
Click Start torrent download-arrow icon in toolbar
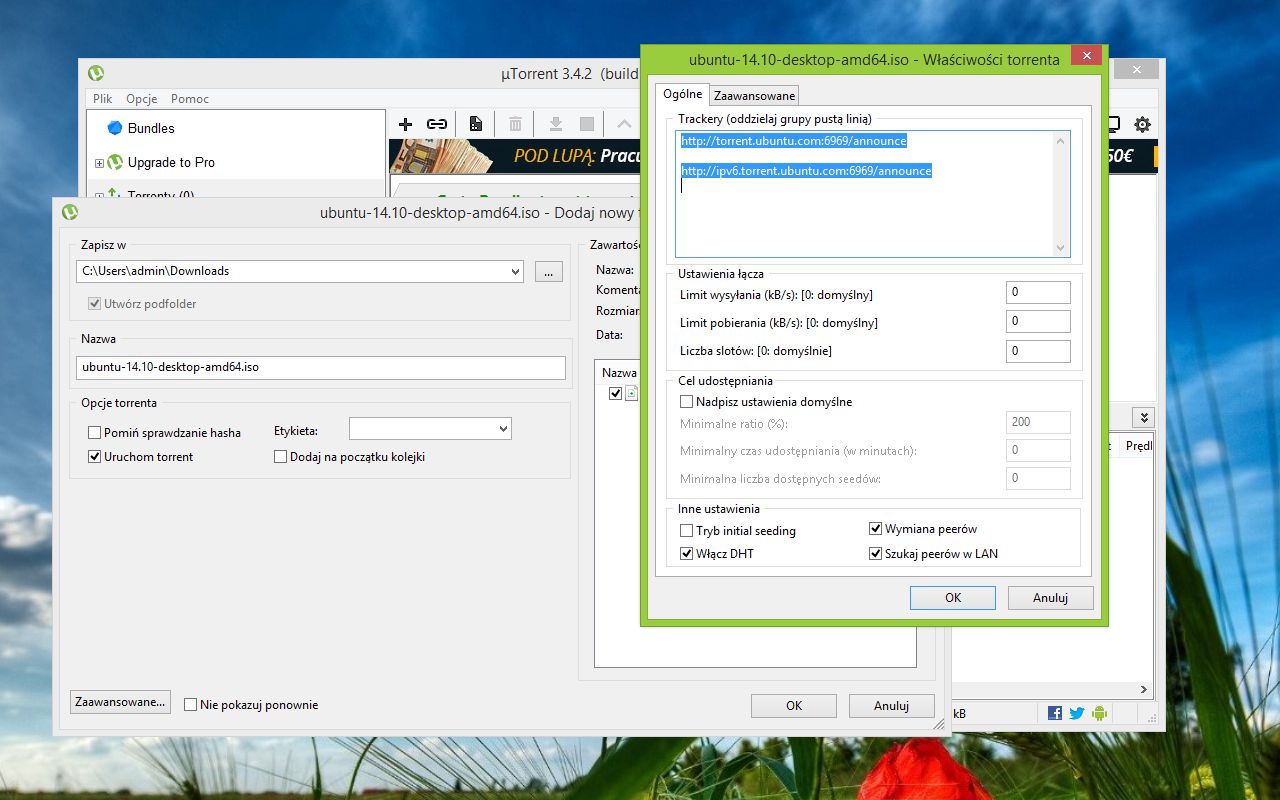556,124
